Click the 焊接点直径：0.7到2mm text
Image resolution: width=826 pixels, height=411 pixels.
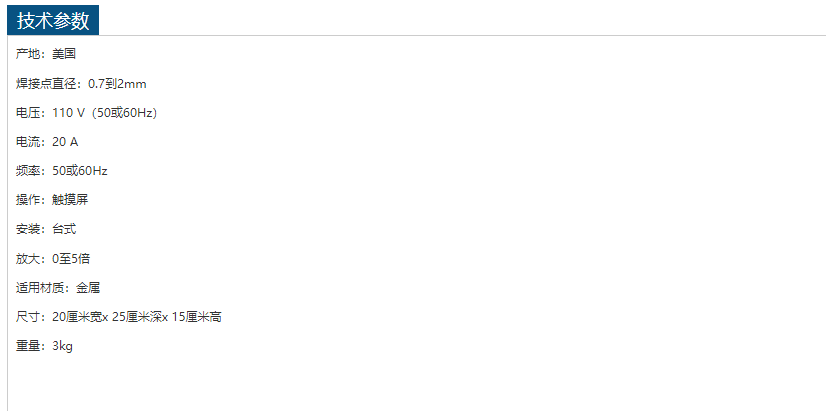click(81, 83)
